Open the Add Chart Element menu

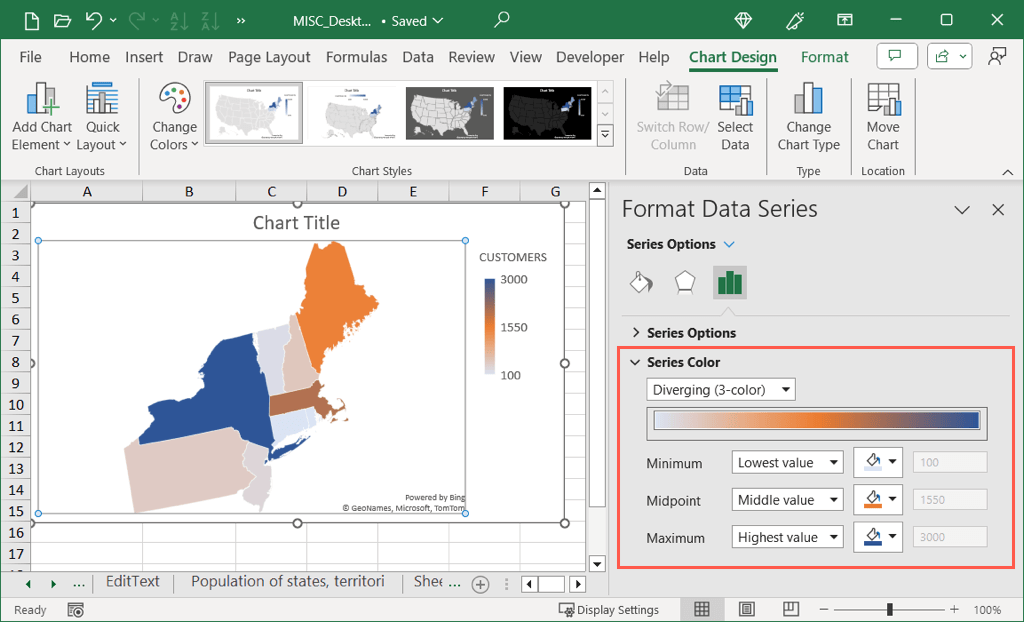tap(42, 118)
